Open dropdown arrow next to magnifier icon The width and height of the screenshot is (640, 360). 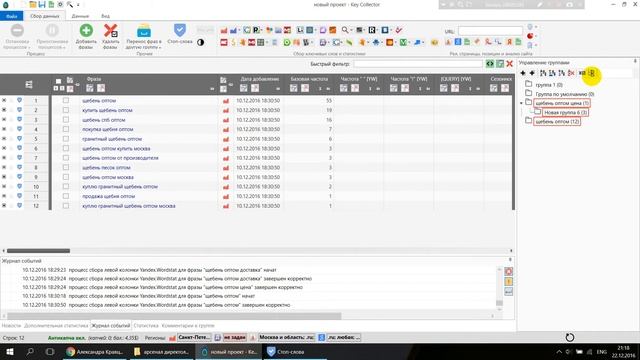pos(351,30)
